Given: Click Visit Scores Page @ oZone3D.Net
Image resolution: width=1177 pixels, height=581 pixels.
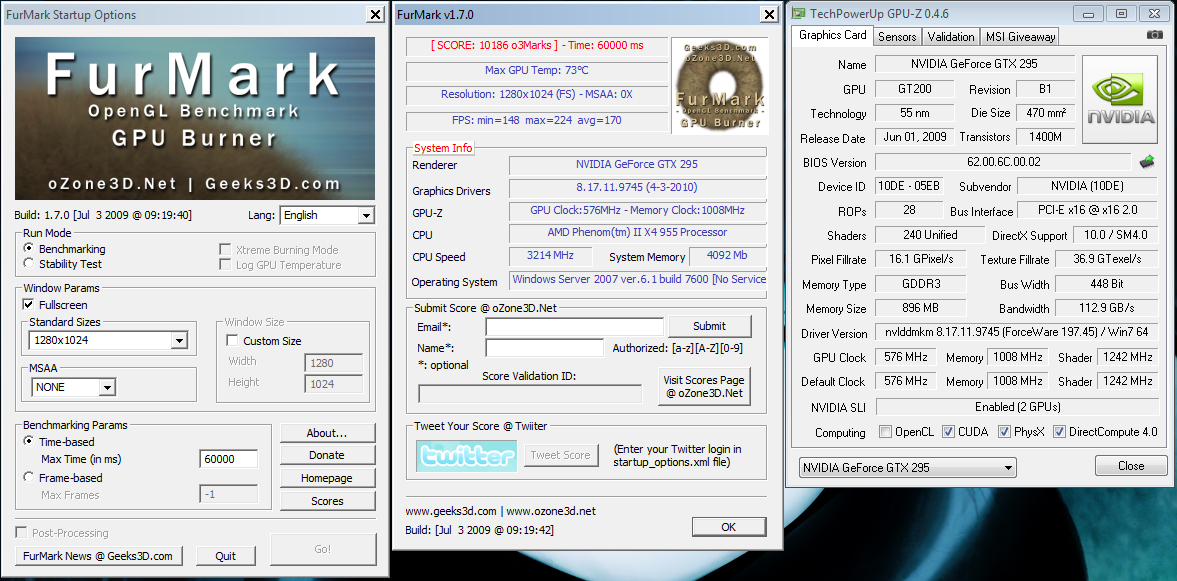Looking at the screenshot, I should coord(703,387).
